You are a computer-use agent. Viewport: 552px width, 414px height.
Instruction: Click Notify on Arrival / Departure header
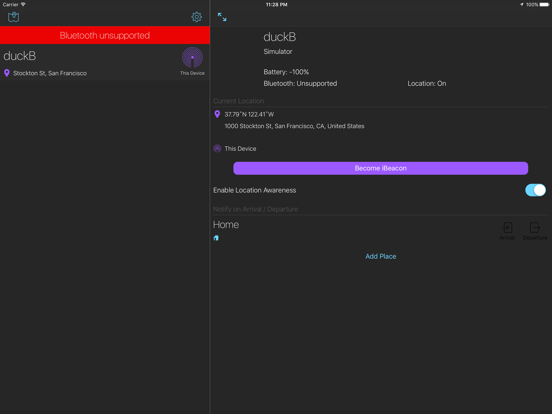256,209
